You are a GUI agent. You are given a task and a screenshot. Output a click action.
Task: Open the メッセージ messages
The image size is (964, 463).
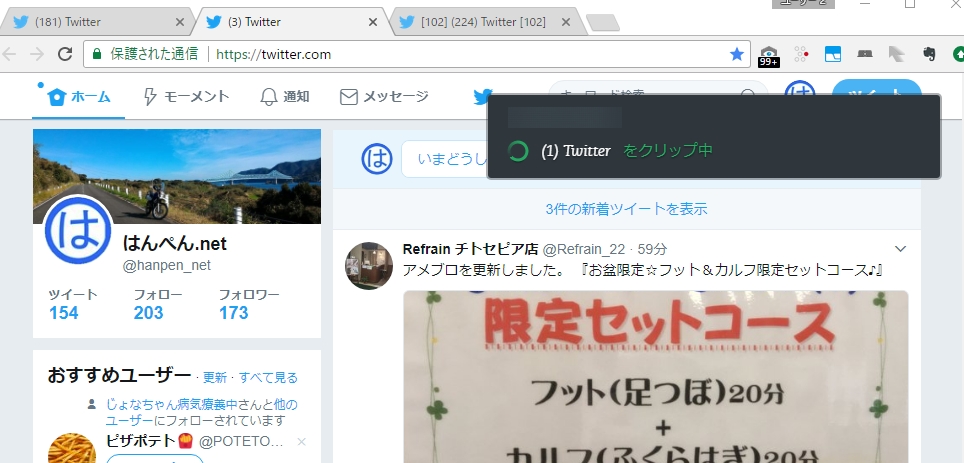coord(384,97)
